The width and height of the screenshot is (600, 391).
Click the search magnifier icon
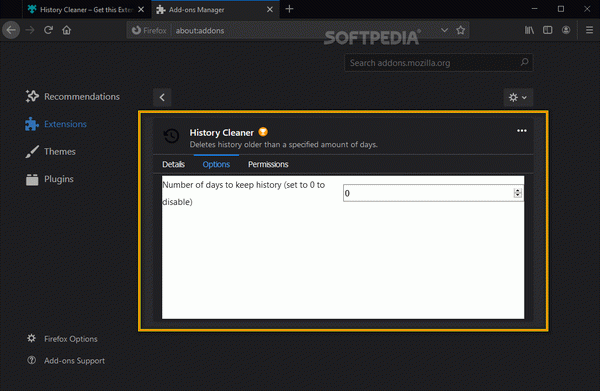(525, 62)
